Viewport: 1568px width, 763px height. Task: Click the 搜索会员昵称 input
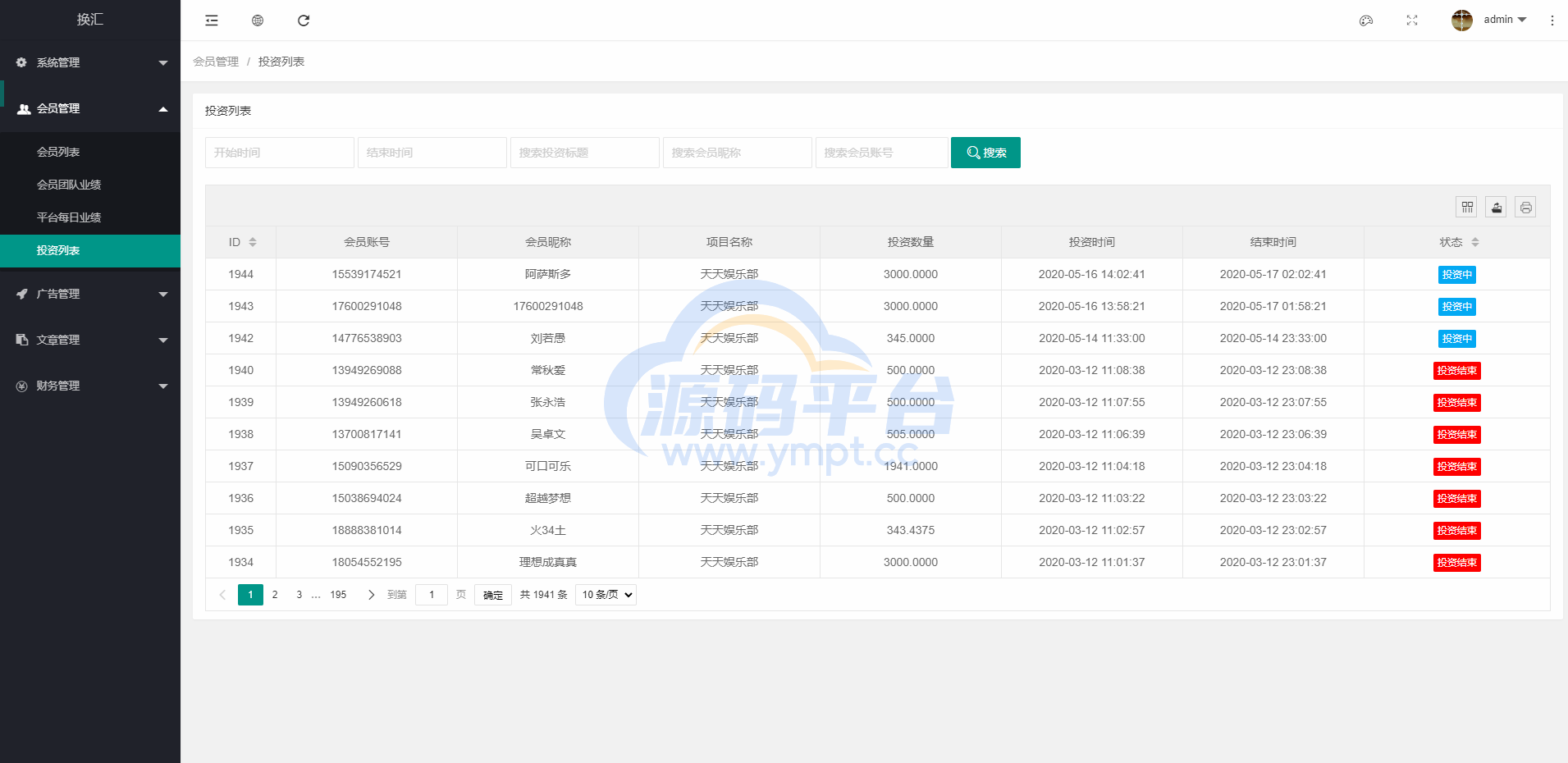[x=738, y=153]
